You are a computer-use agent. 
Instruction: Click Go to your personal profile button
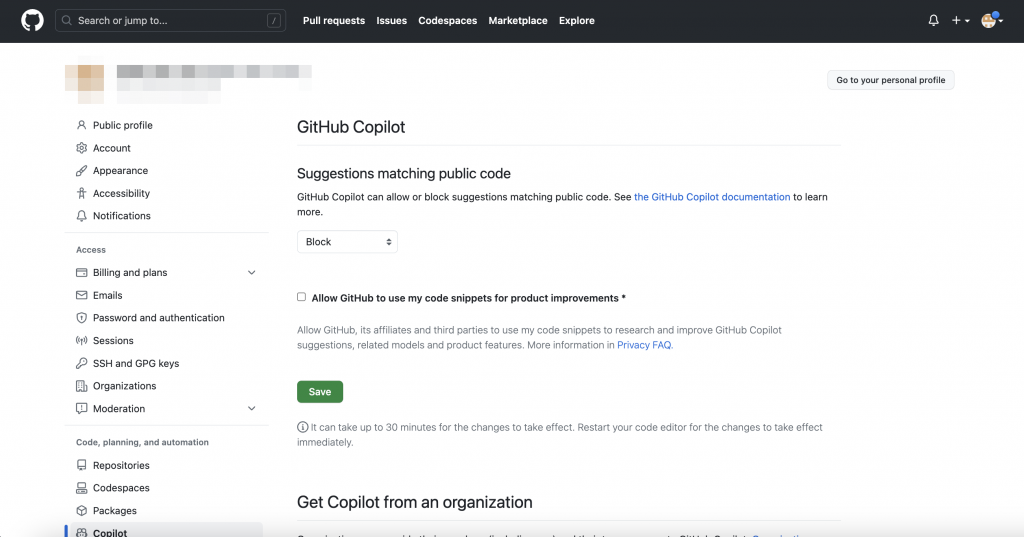coord(891,80)
